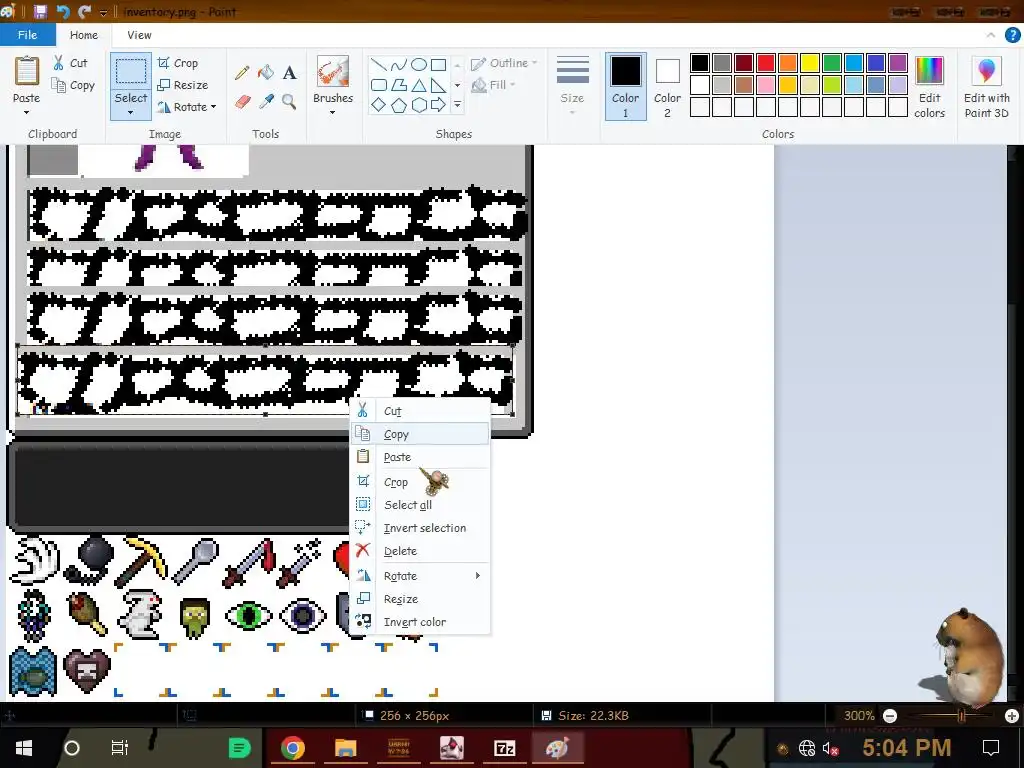
Task: Open the Size dropdown
Action: point(572,87)
